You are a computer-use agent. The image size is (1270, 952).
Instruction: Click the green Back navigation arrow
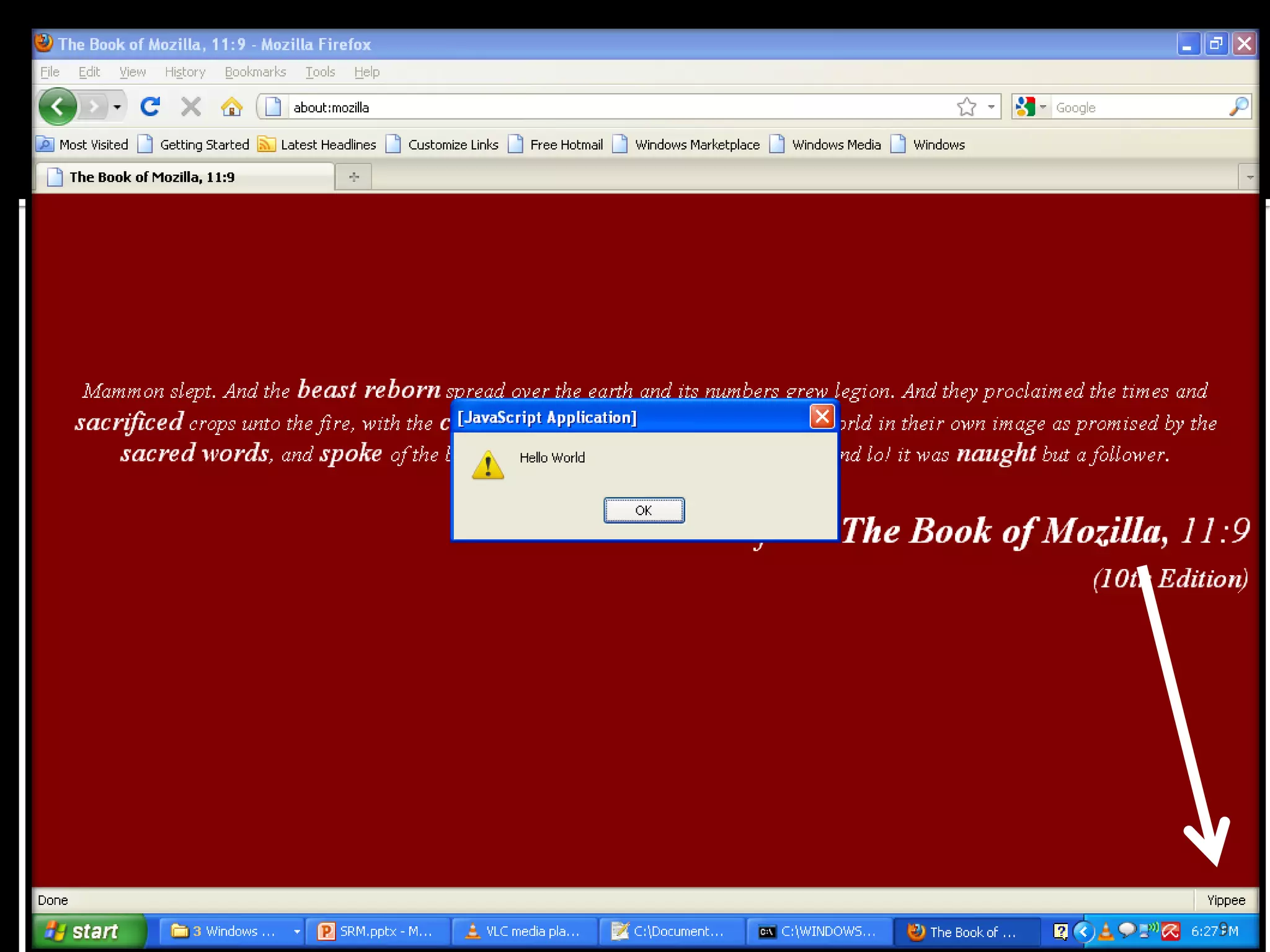pos(58,107)
